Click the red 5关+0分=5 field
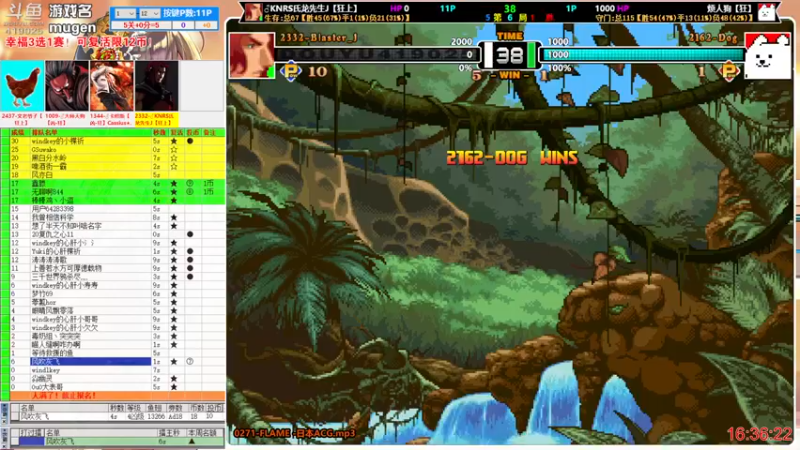The width and height of the screenshot is (800, 450). point(141,25)
